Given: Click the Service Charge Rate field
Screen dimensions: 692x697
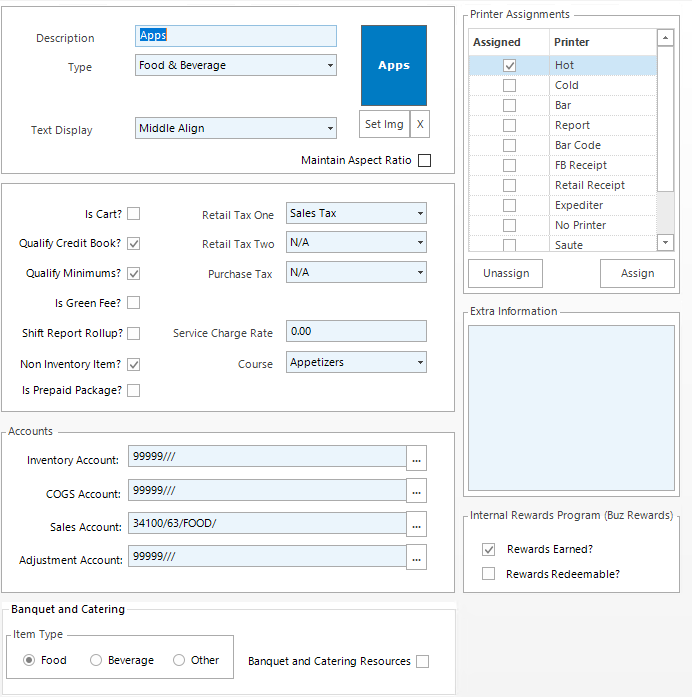Looking at the screenshot, I should click(356, 331).
